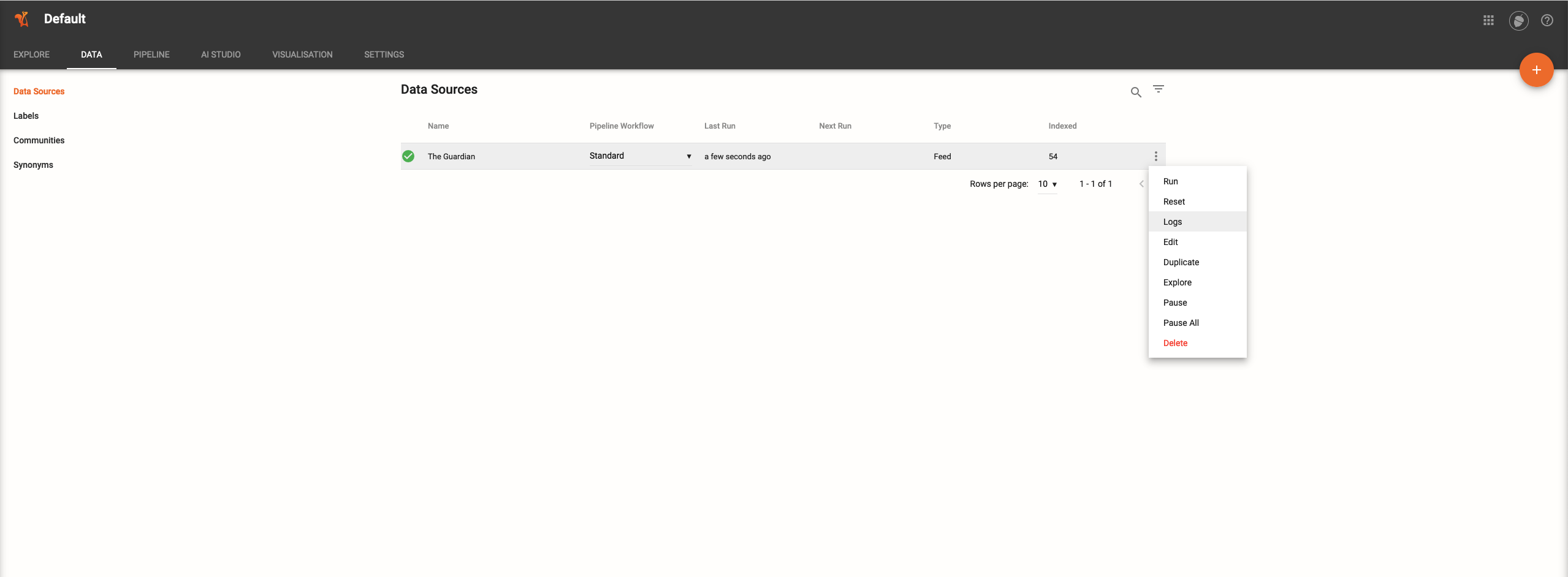Choose Edit in context menu
This screenshot has height=577, width=1568.
coord(1197,242)
